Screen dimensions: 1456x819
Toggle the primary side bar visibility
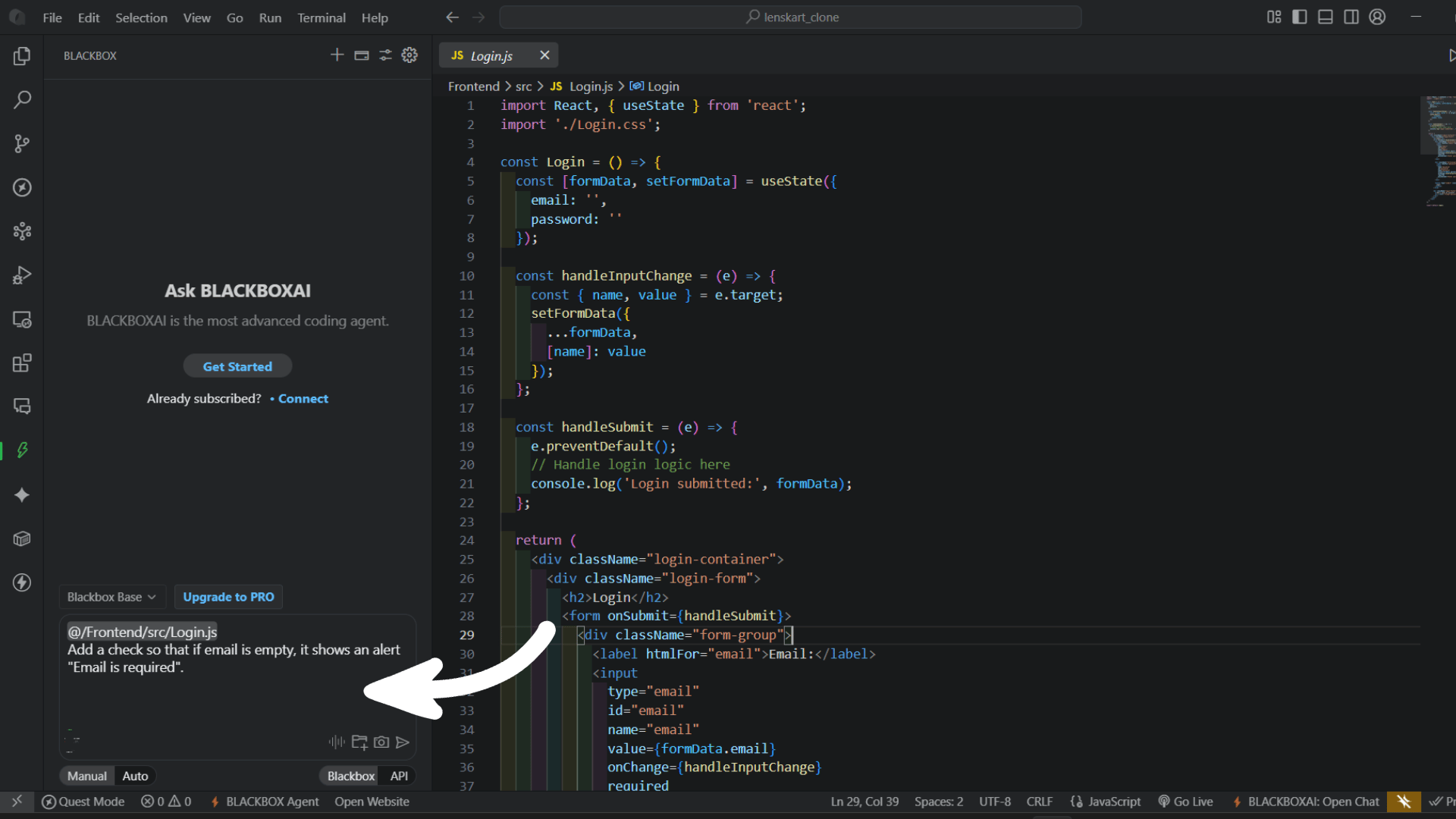[1300, 17]
